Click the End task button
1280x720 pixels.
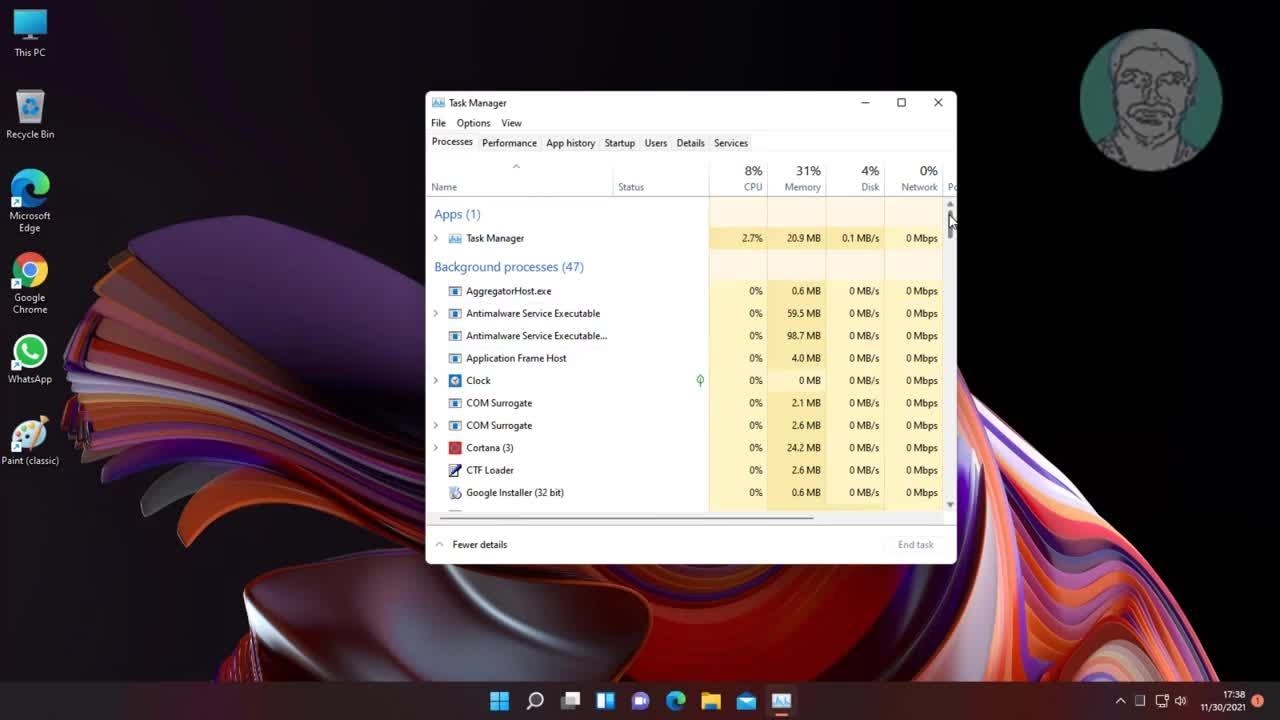[x=915, y=545]
